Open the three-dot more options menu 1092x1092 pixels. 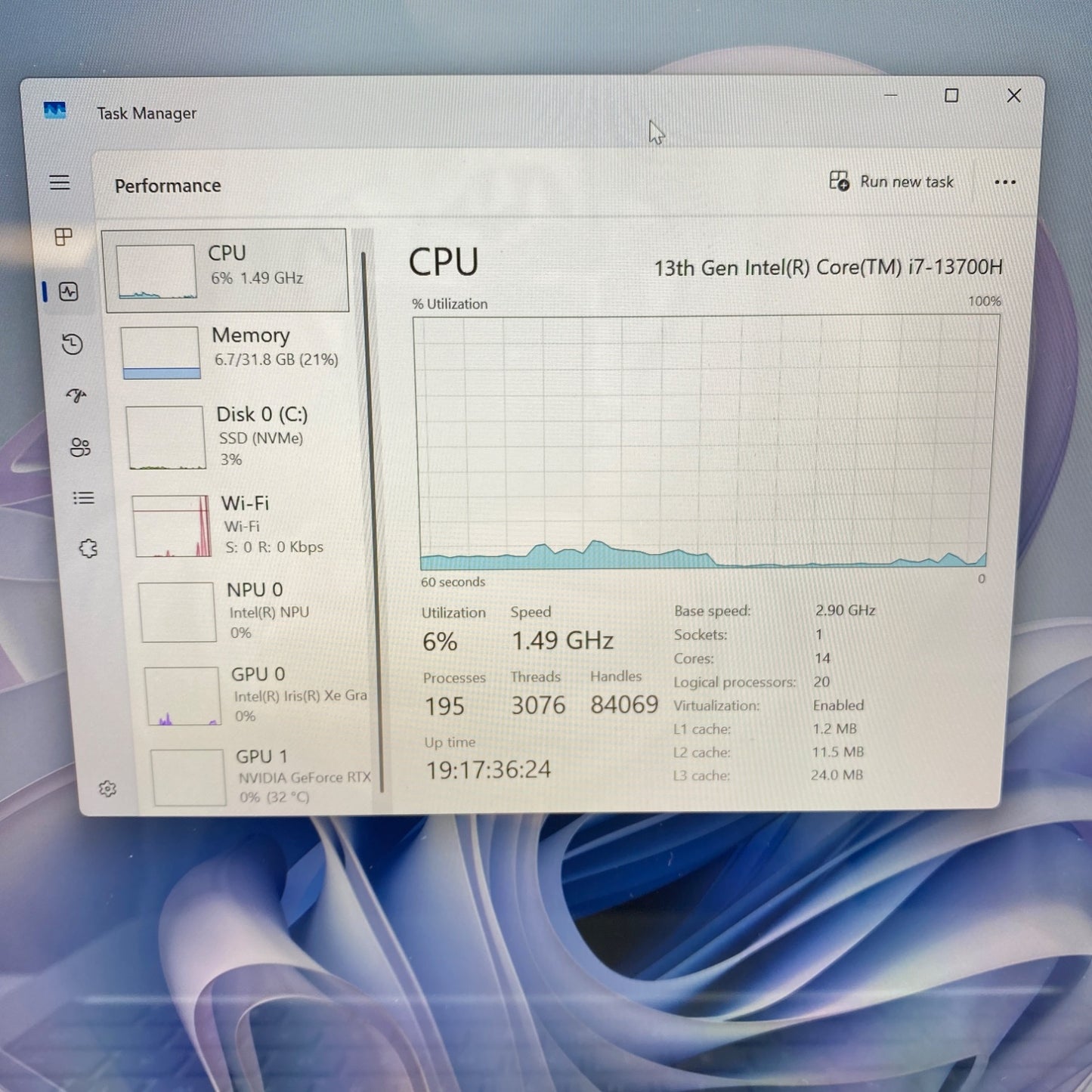click(1005, 182)
